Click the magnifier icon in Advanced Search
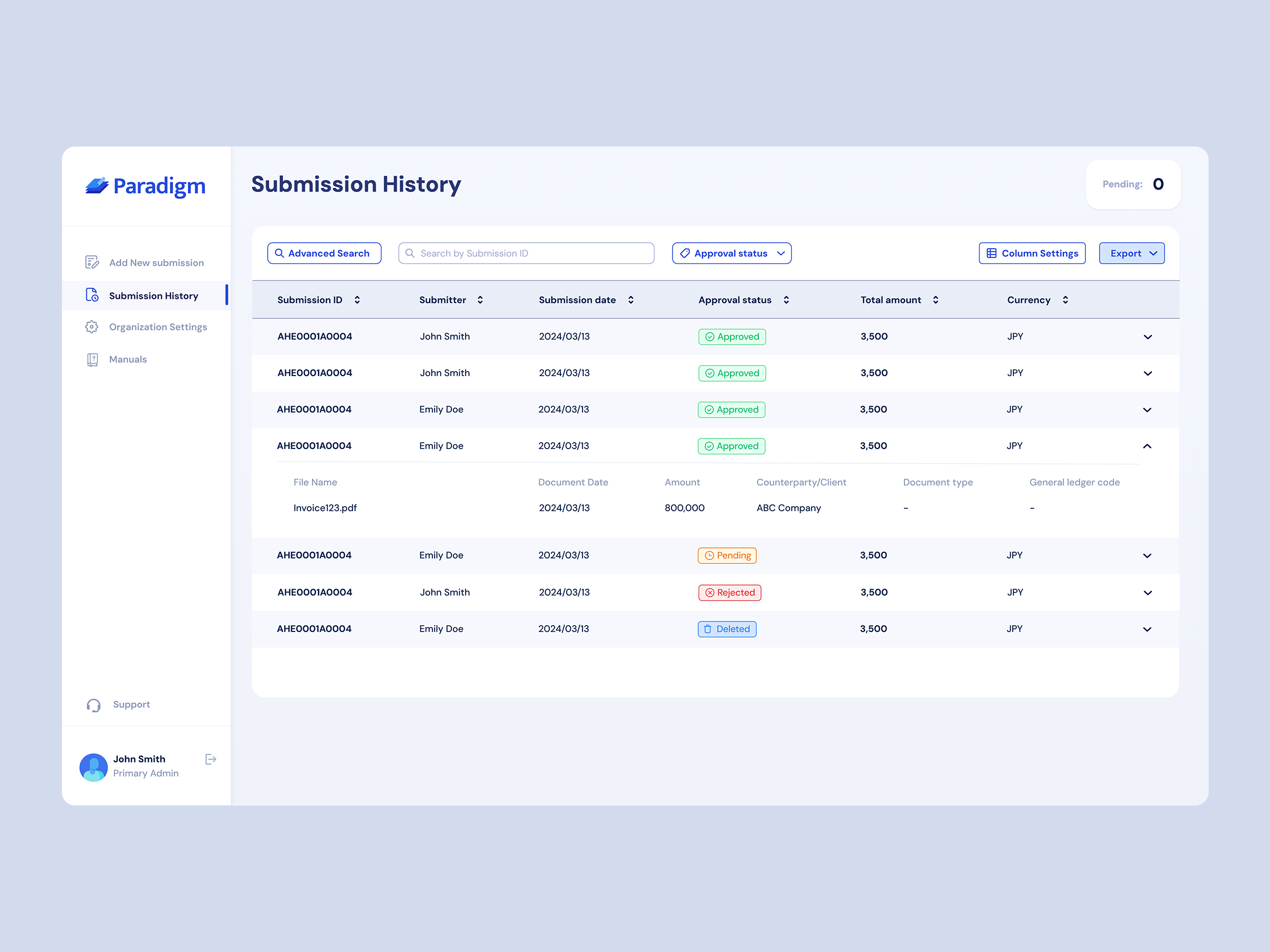This screenshot has width=1270, height=952. tap(279, 253)
